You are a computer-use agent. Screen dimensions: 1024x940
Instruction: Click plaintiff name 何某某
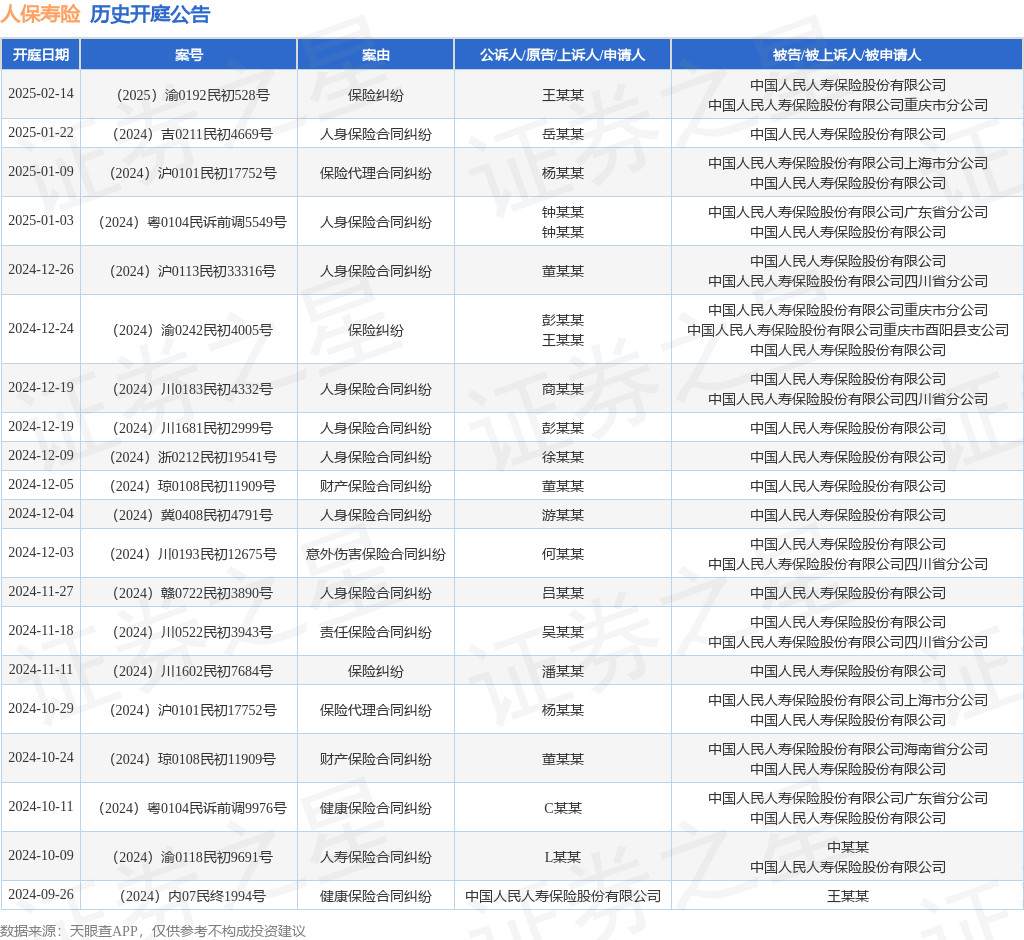pyautogui.click(x=562, y=555)
